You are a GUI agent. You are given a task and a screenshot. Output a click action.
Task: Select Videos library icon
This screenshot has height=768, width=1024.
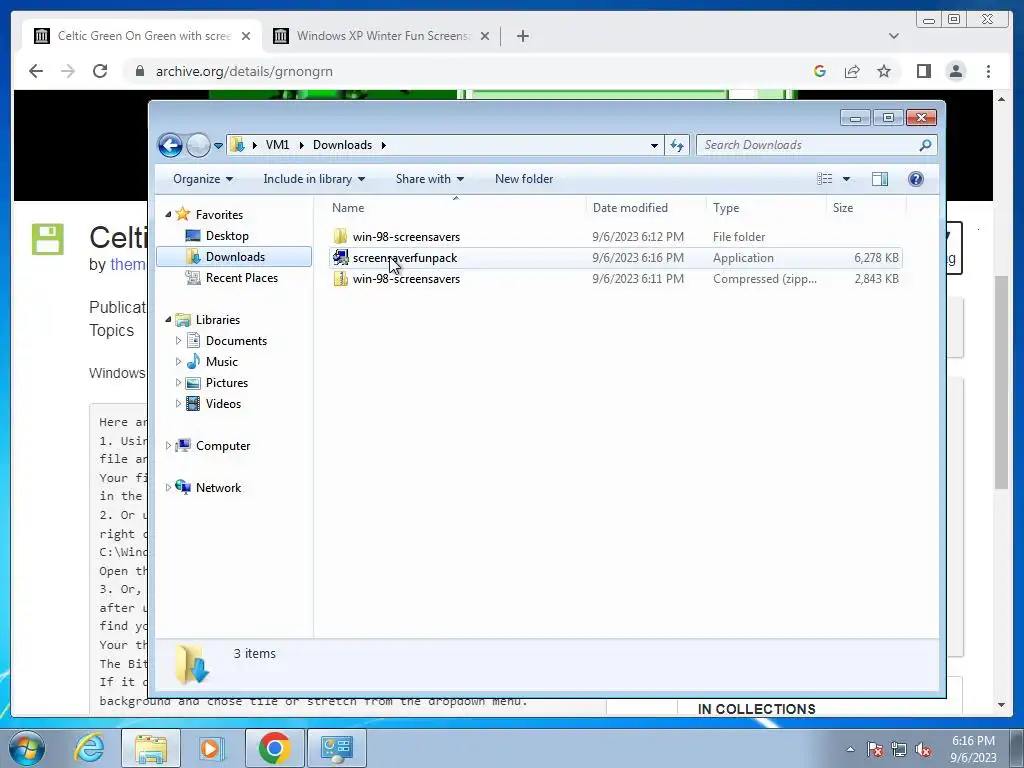pos(193,404)
